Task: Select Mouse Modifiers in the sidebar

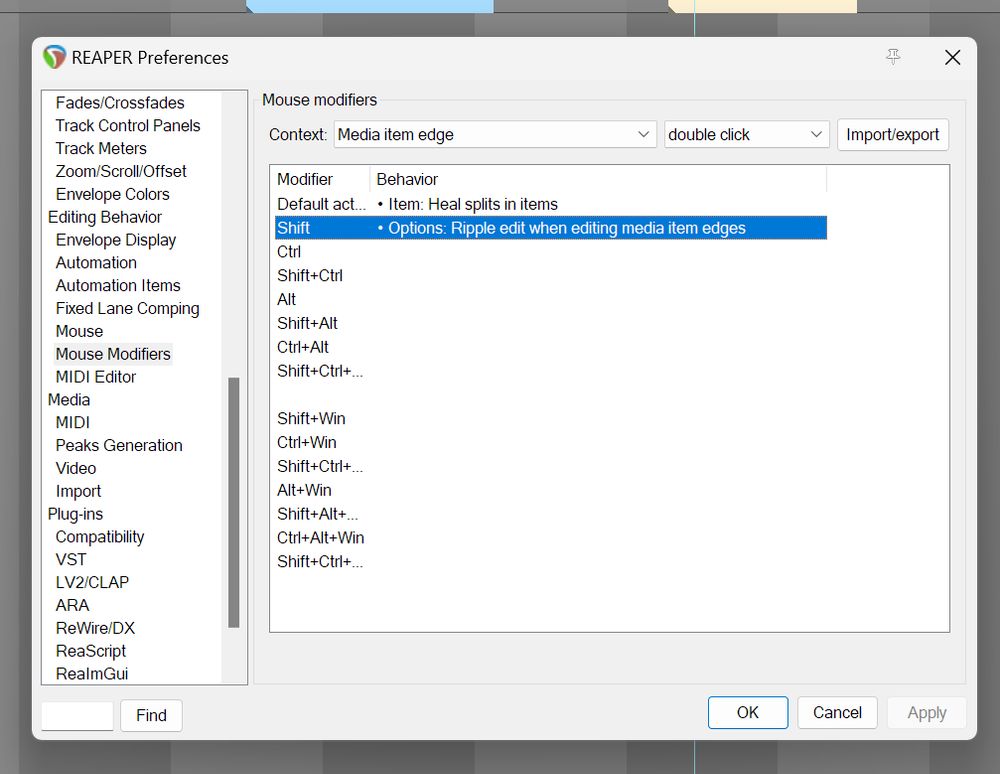Action: coord(113,354)
